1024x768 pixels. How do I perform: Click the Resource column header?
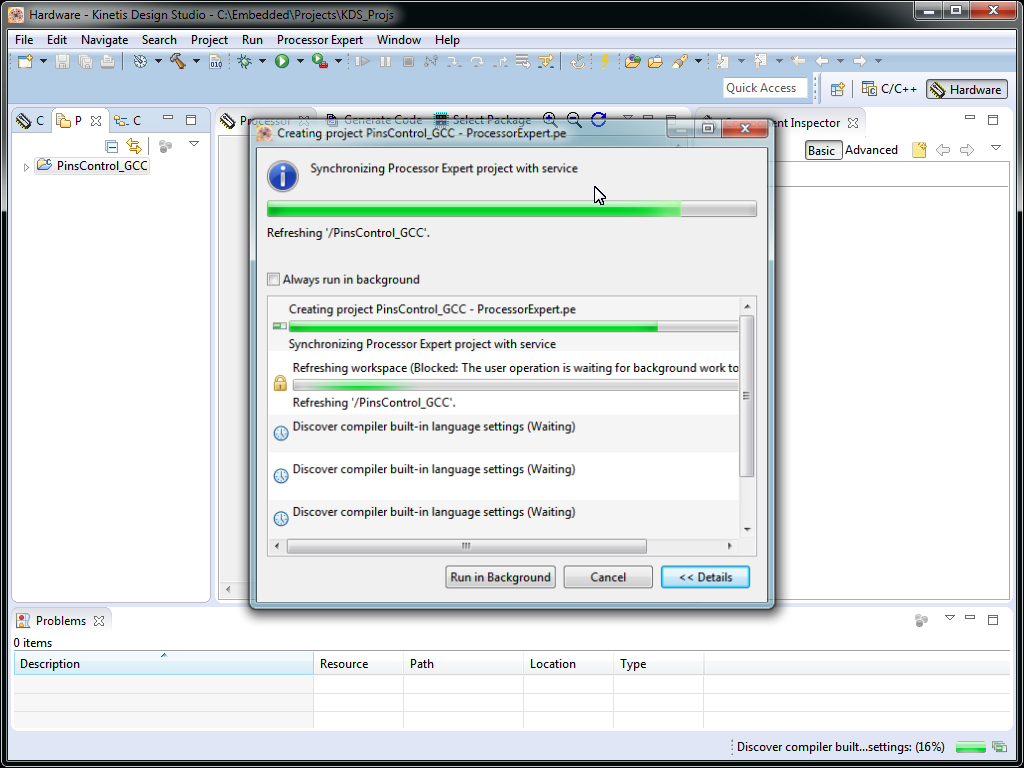359,664
